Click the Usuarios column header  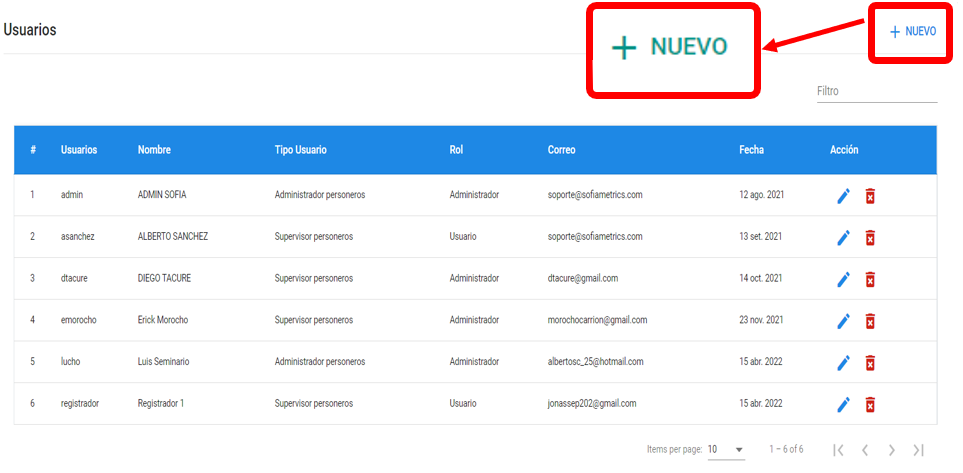pos(79,150)
